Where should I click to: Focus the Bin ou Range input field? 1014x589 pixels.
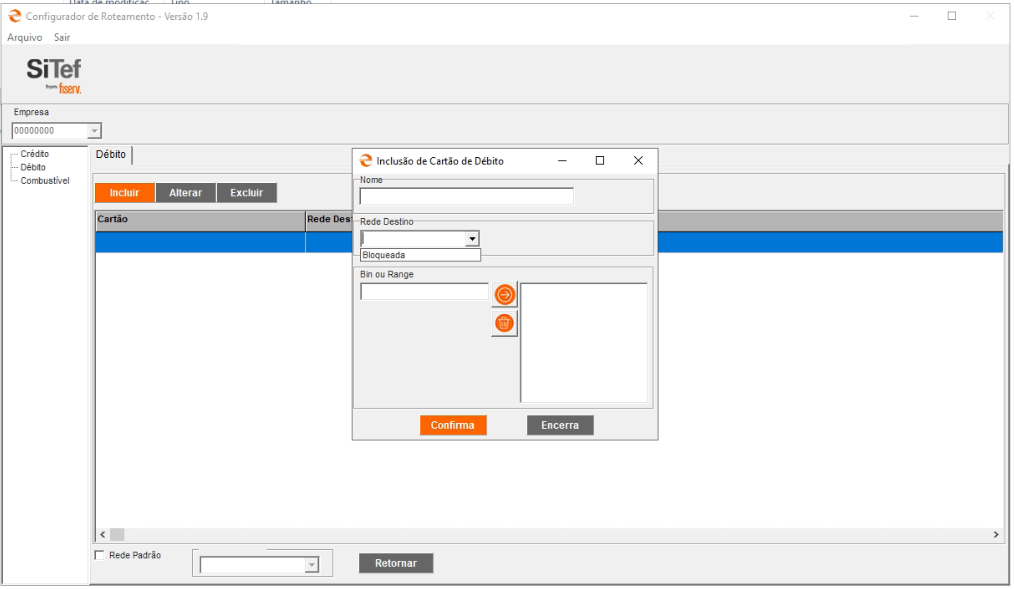pos(424,292)
